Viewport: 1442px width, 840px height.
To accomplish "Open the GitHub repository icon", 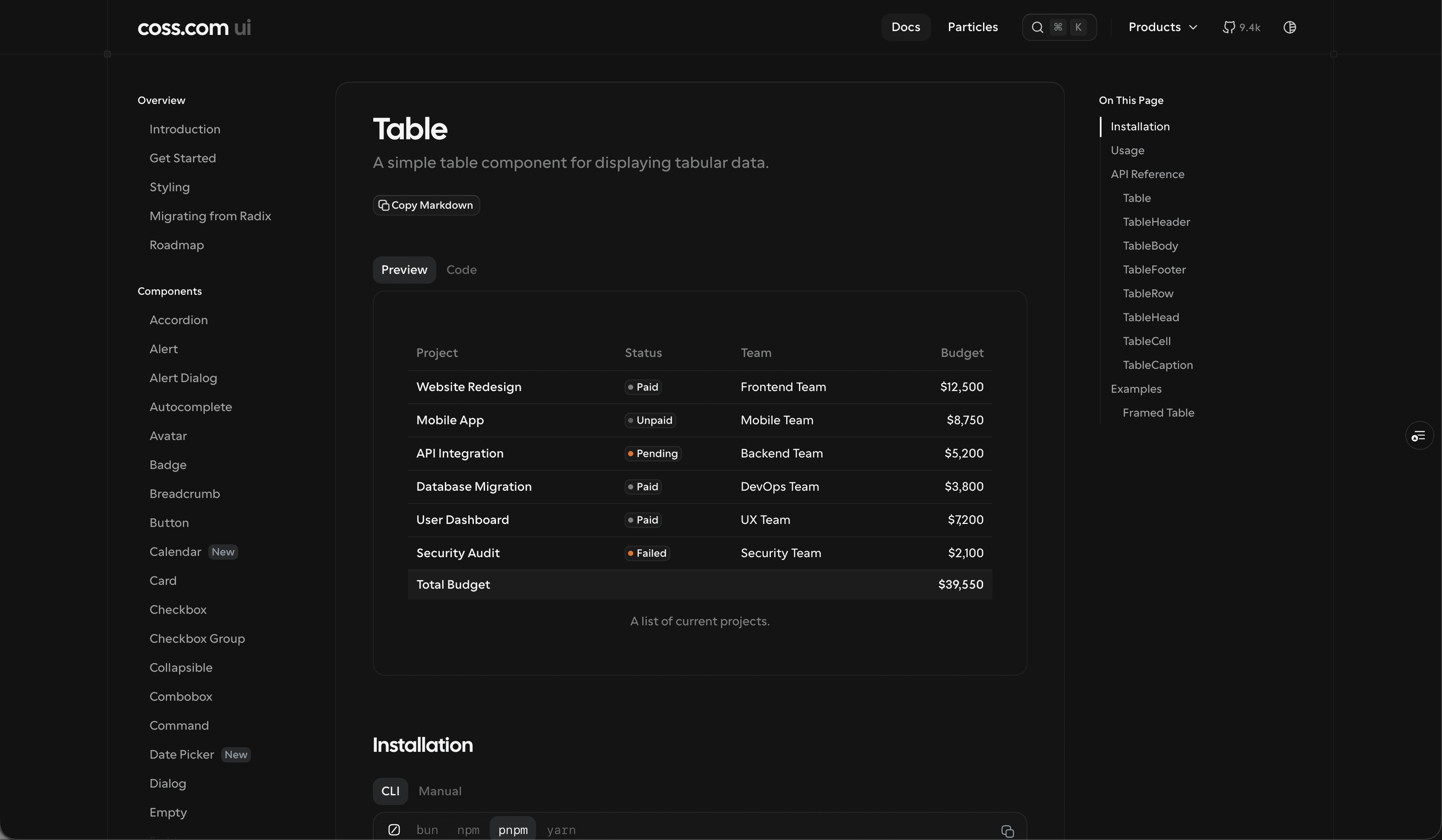I will pos(1229,27).
